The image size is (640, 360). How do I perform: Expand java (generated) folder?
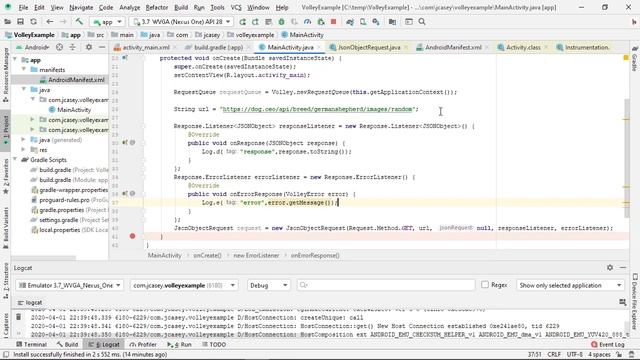pyautogui.click(x=24, y=140)
